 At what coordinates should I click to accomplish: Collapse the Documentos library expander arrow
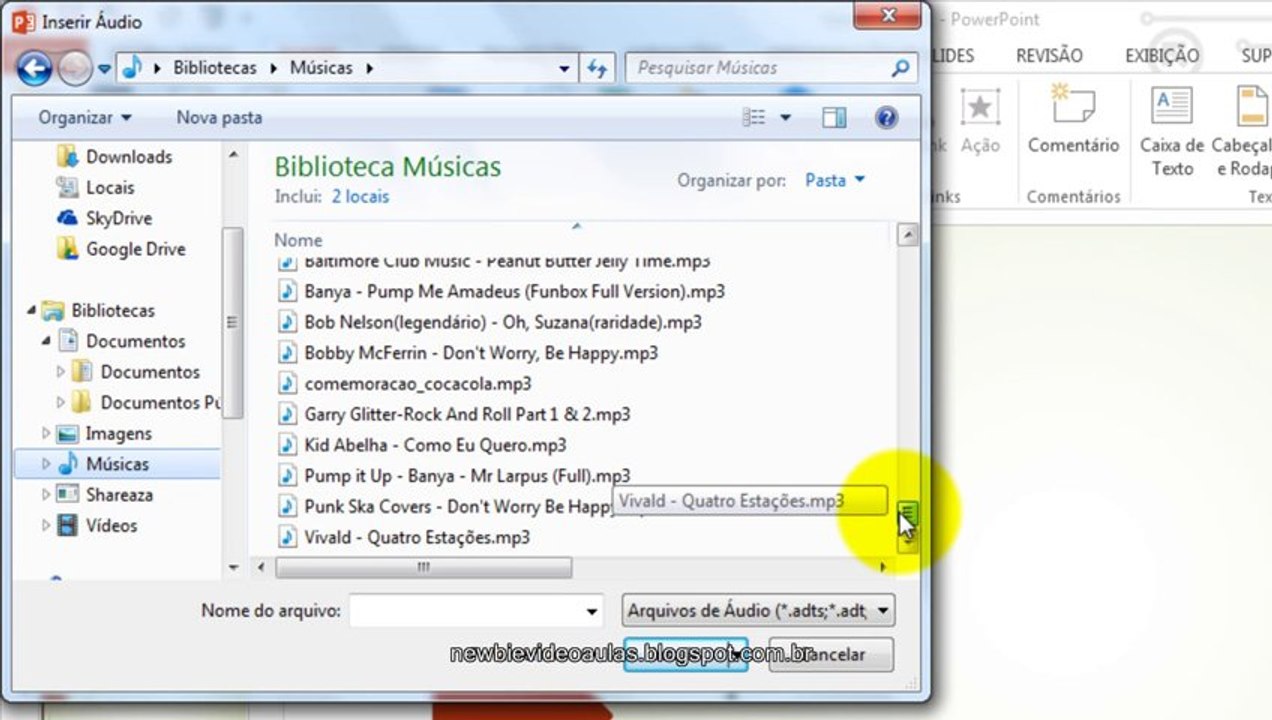pos(46,341)
